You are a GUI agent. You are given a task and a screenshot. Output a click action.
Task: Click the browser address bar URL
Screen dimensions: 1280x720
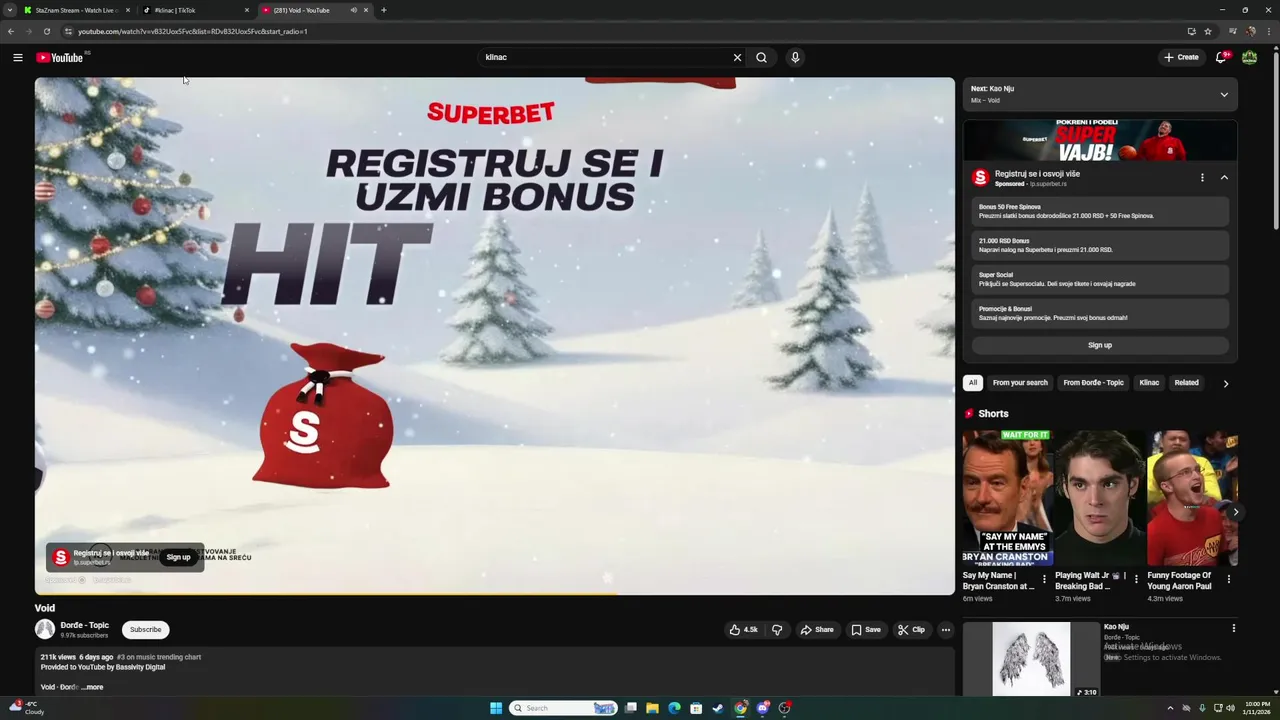[x=192, y=31]
